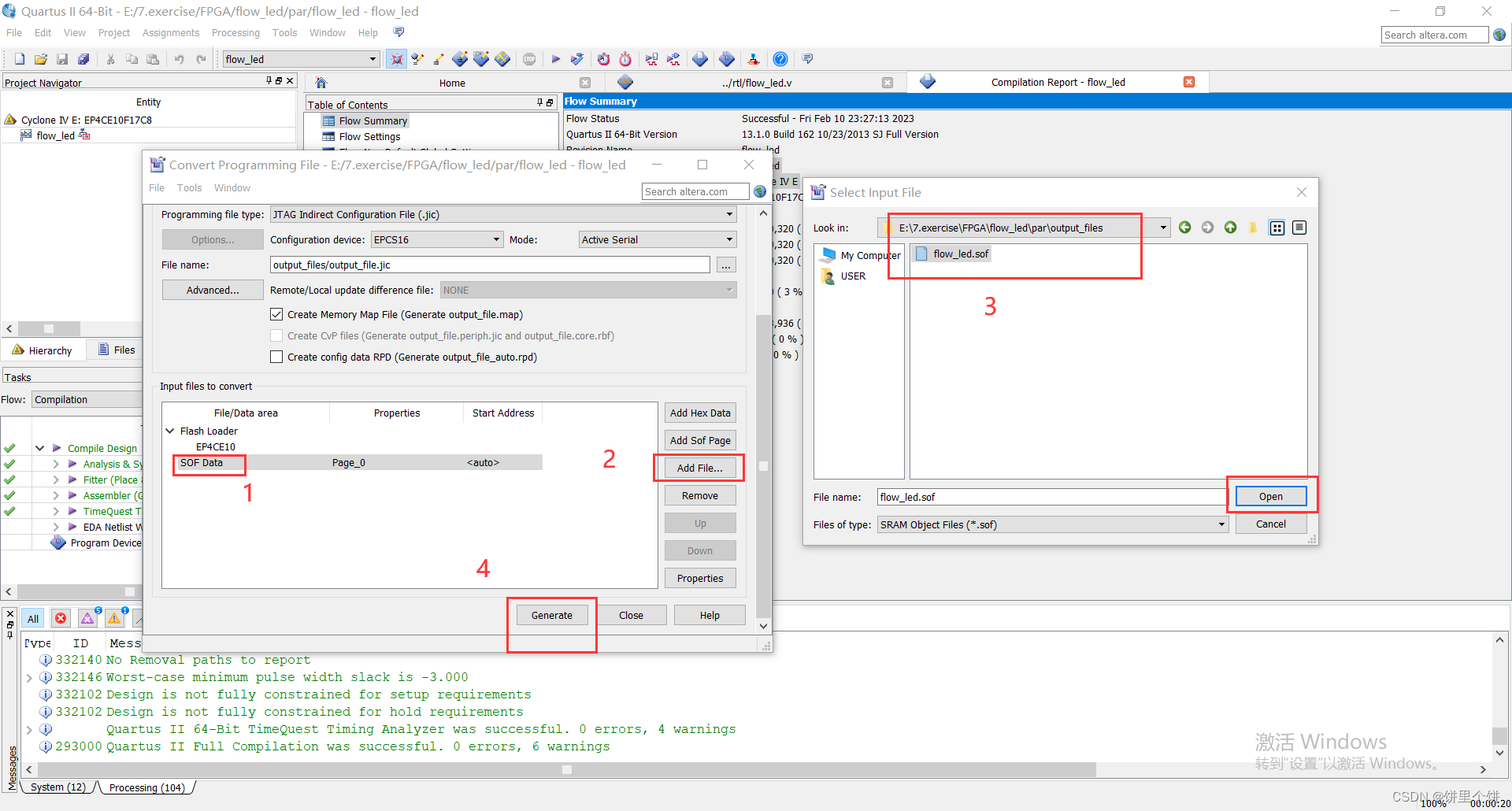
Task: Switch file dialog to detail view
Action: tap(1299, 228)
